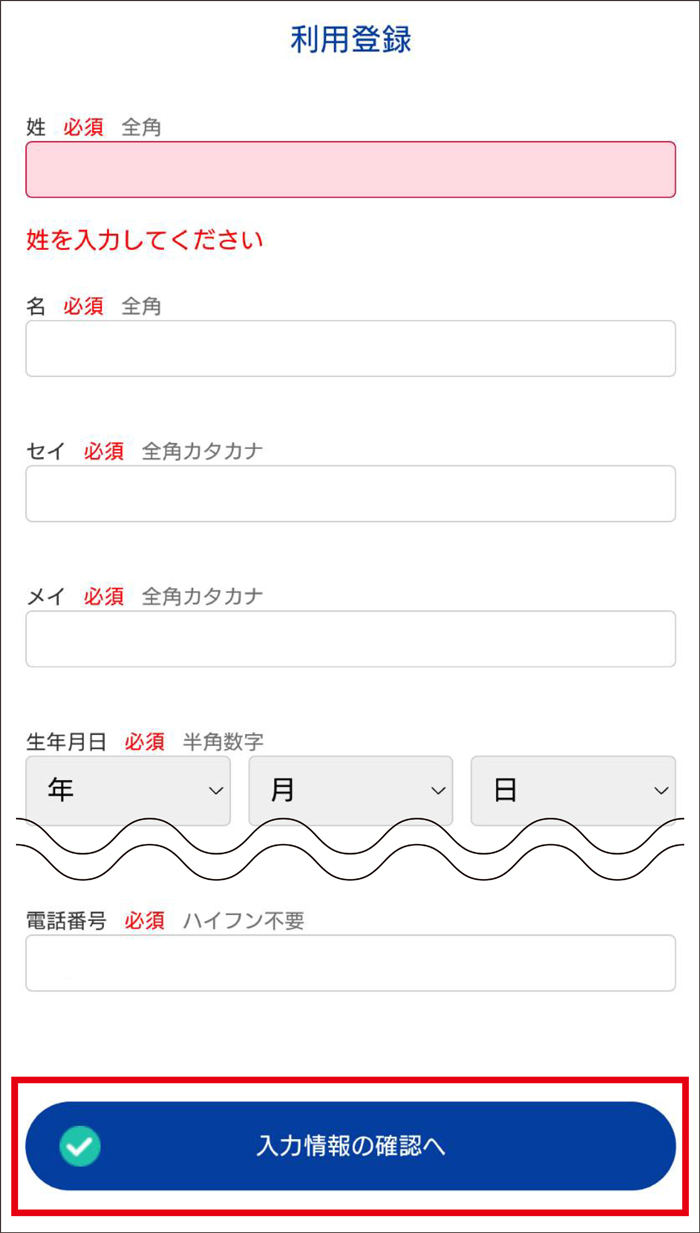Open the 年 birth year dropdown
The height and width of the screenshot is (1233, 700).
(128, 791)
